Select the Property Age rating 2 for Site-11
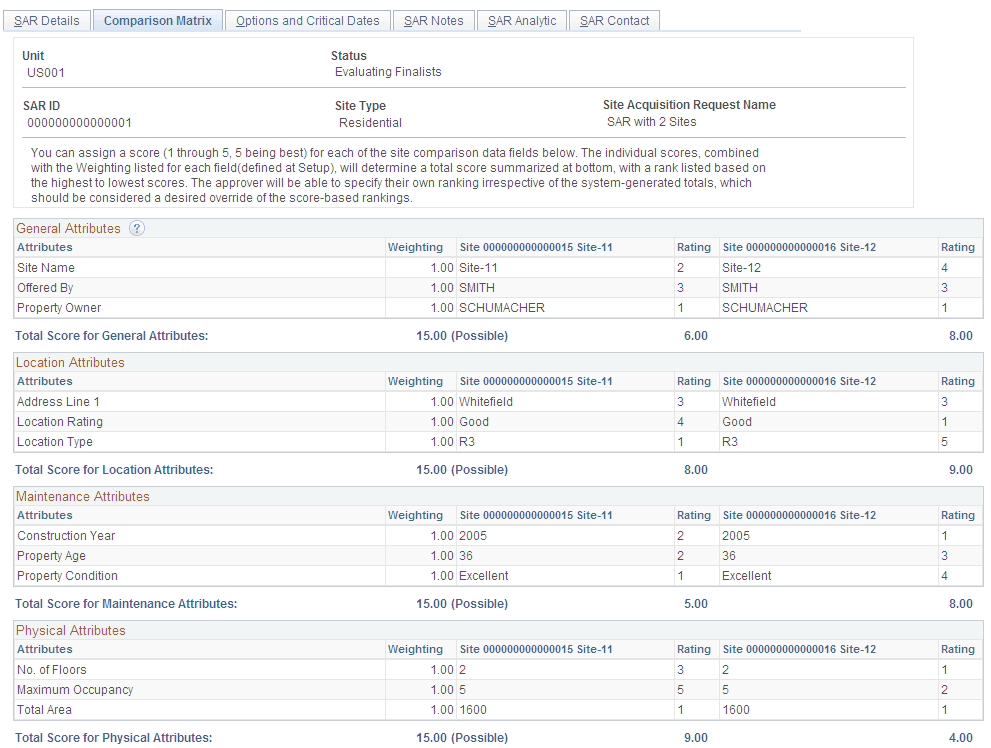Viewport: 991px width, 748px height. coord(680,555)
